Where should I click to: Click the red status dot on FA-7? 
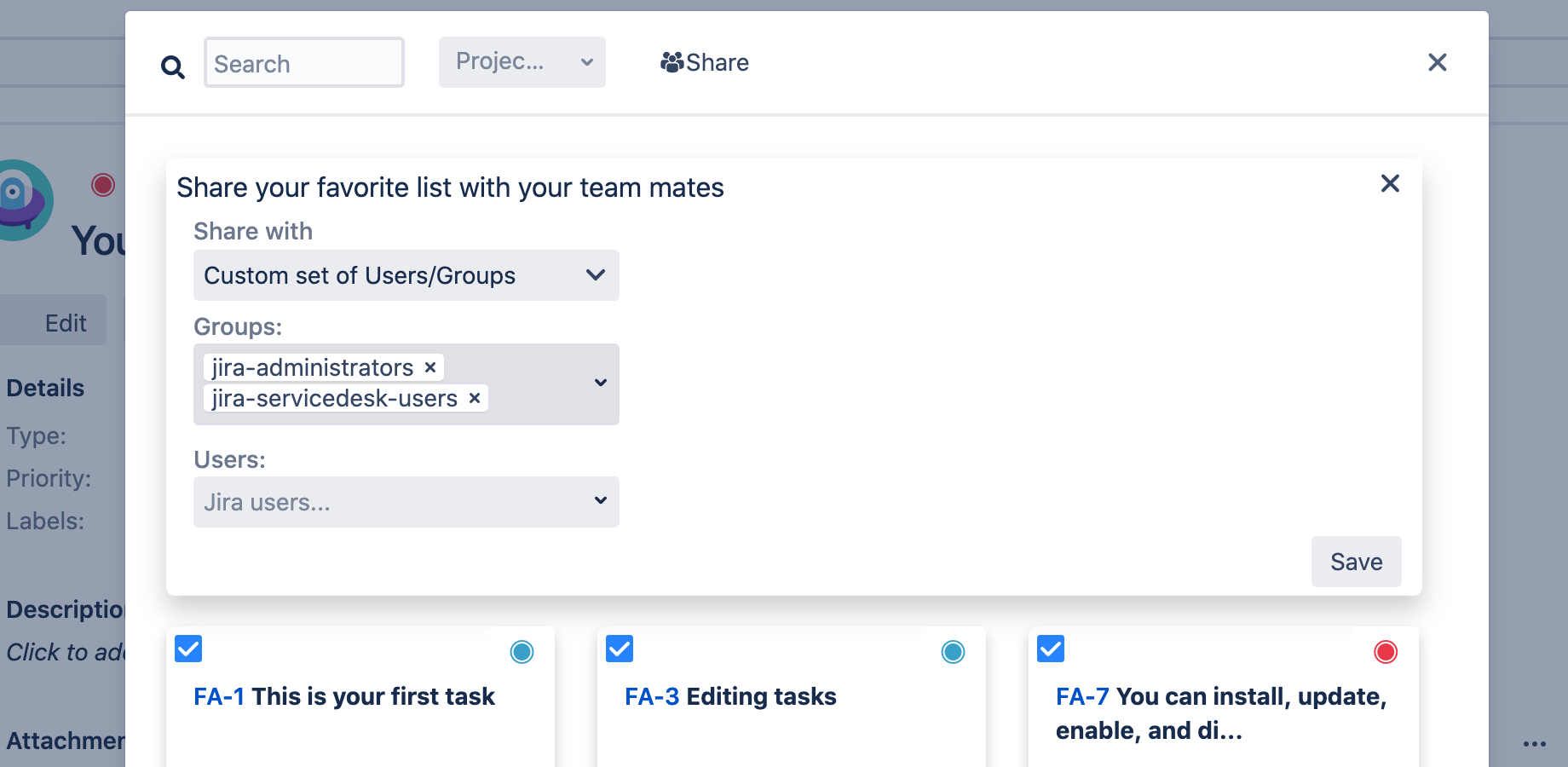[1385, 651]
